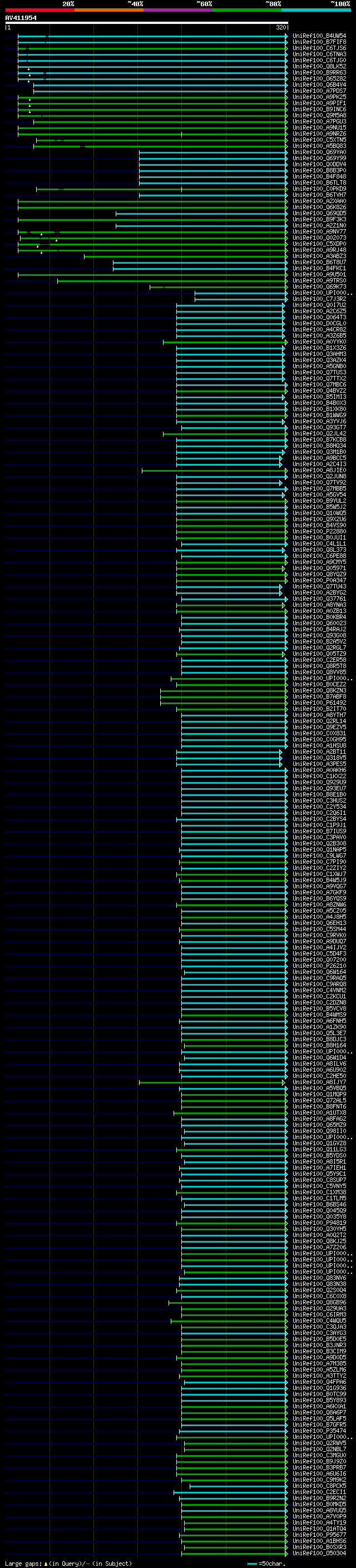Select hit label UniRef100_A9TRS0
The width and height of the screenshot is (356, 1568).
coord(319,280)
